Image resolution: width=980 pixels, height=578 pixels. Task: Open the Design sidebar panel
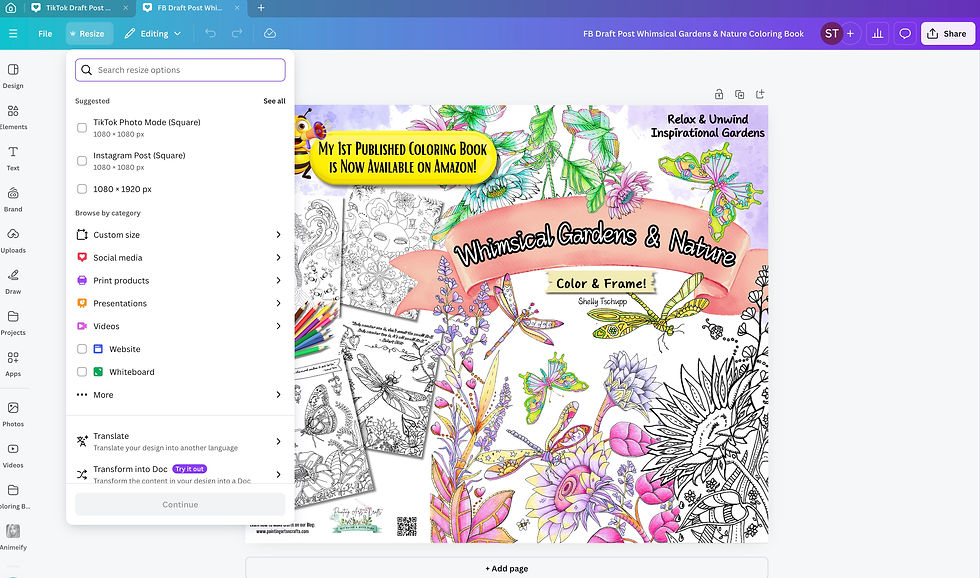click(x=12, y=76)
